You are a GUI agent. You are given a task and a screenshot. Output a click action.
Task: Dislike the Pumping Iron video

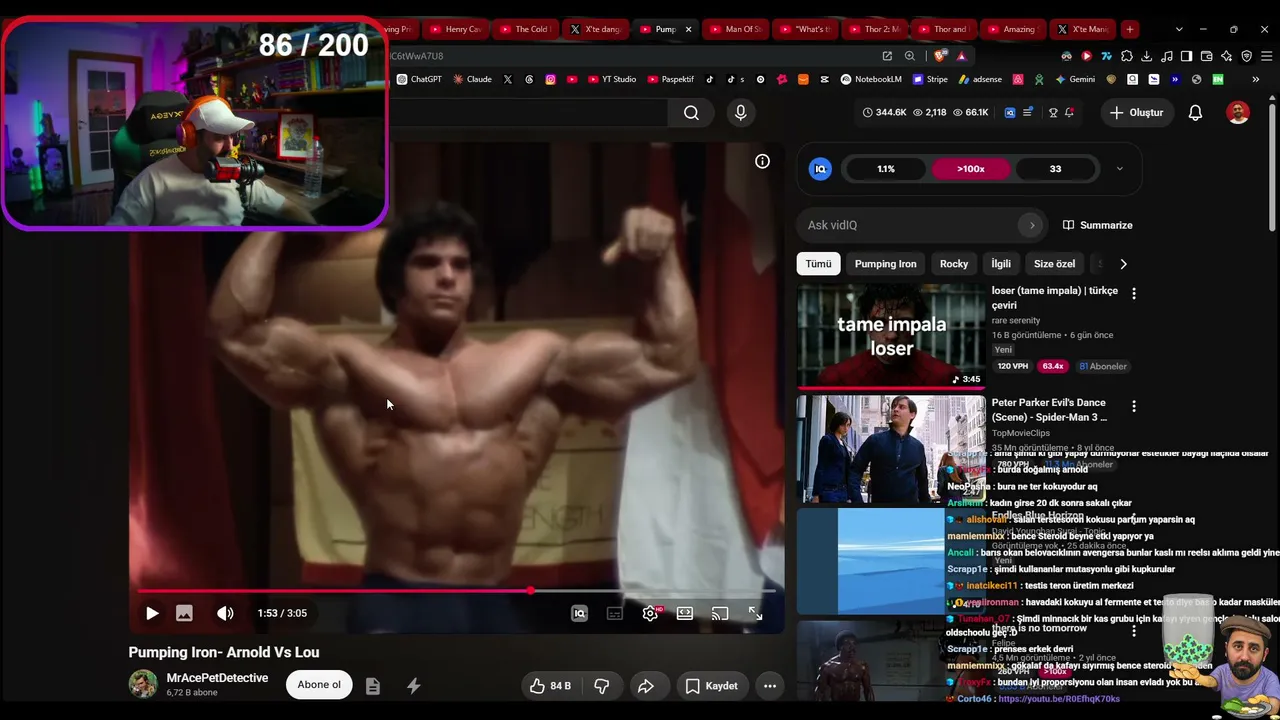click(x=602, y=686)
